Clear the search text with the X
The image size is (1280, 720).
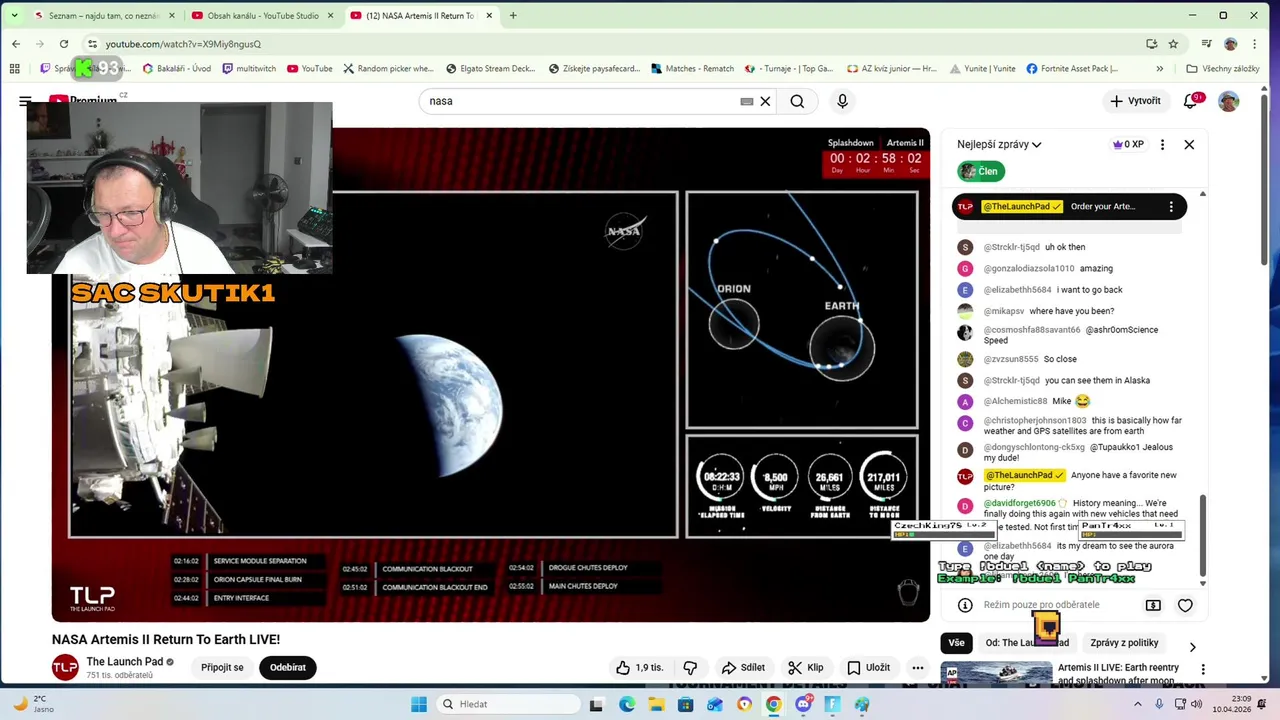click(x=765, y=101)
